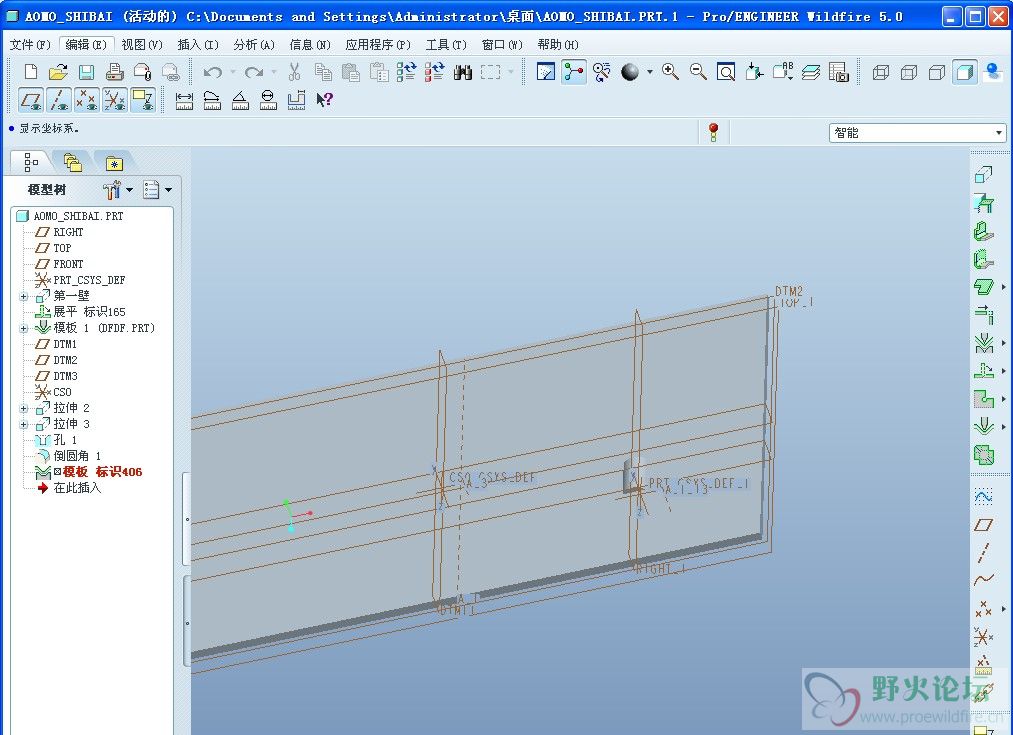Image resolution: width=1013 pixels, height=735 pixels.
Task: Select the Shading display mode
Action: point(965,72)
